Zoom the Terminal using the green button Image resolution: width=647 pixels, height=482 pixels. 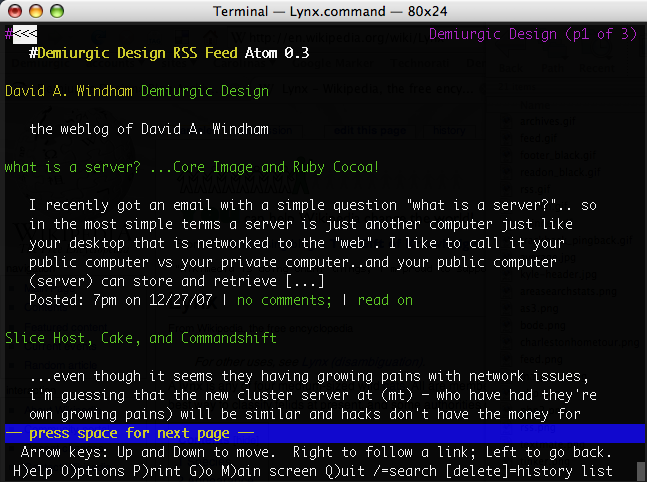click(x=57, y=11)
